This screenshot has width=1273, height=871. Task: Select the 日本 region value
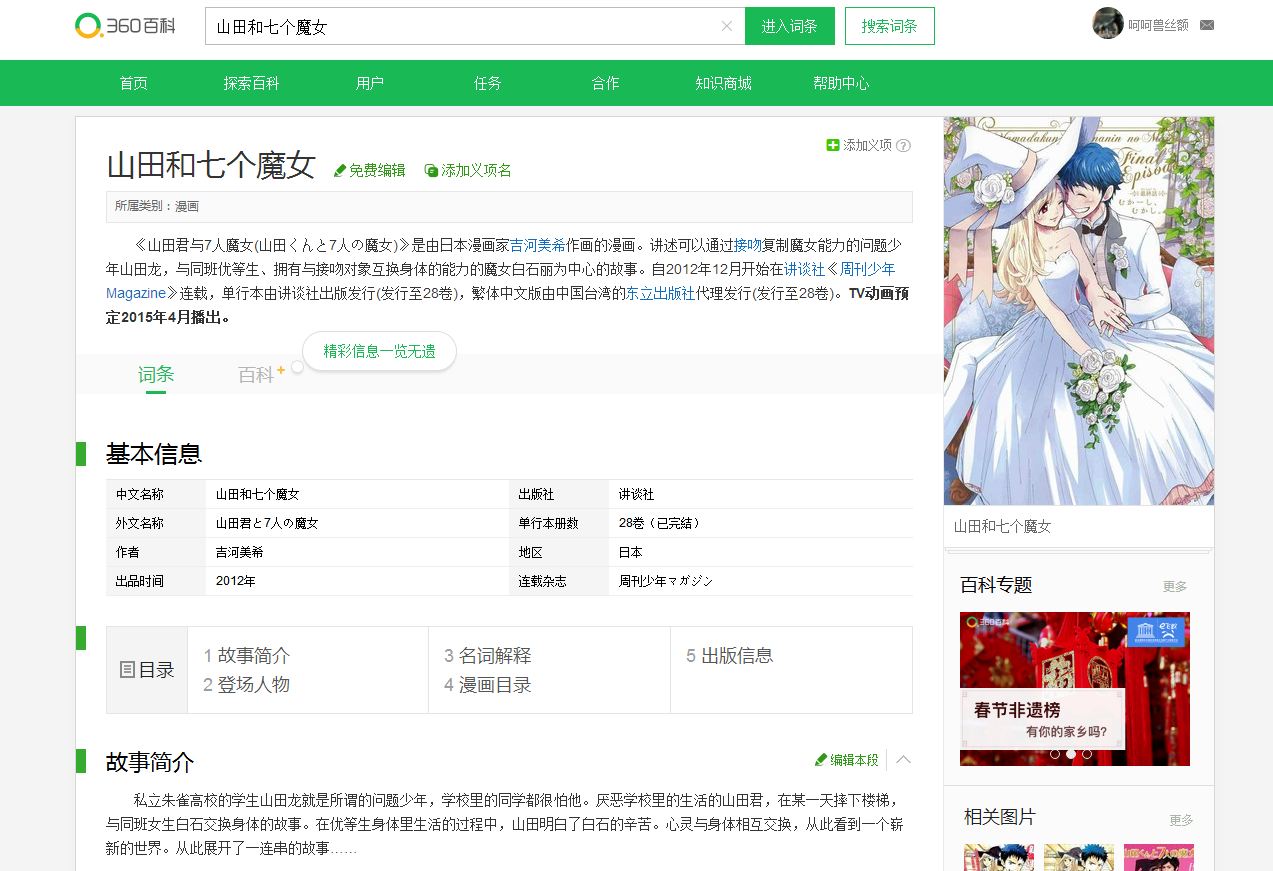pos(630,552)
